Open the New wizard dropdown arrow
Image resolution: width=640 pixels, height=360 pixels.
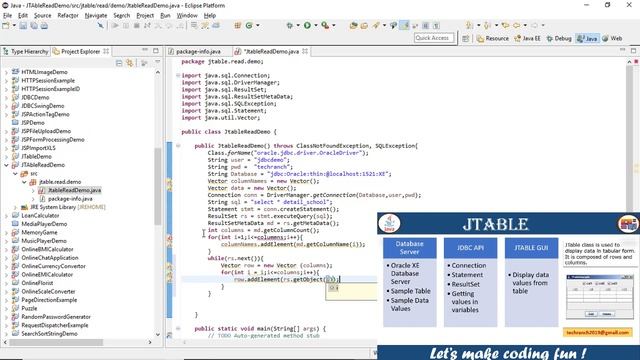(x=14, y=26)
